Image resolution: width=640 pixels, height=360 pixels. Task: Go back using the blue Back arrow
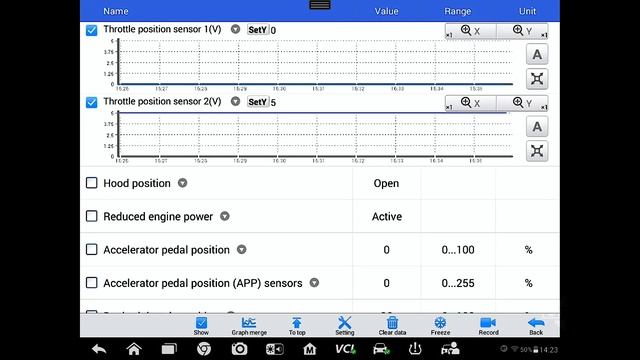pyautogui.click(x=536, y=326)
